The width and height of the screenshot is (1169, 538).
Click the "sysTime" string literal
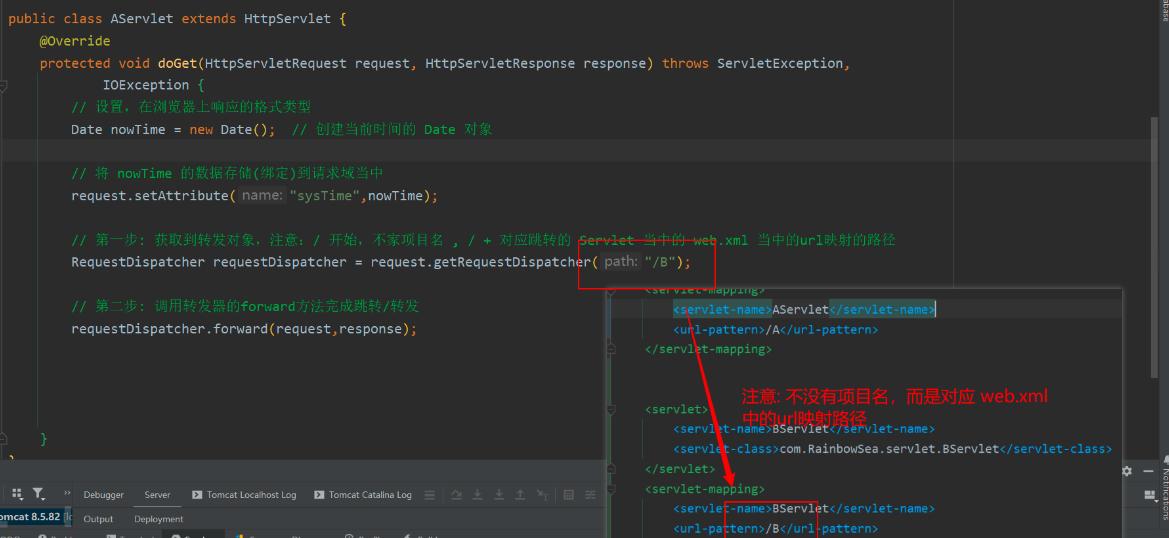(326, 196)
